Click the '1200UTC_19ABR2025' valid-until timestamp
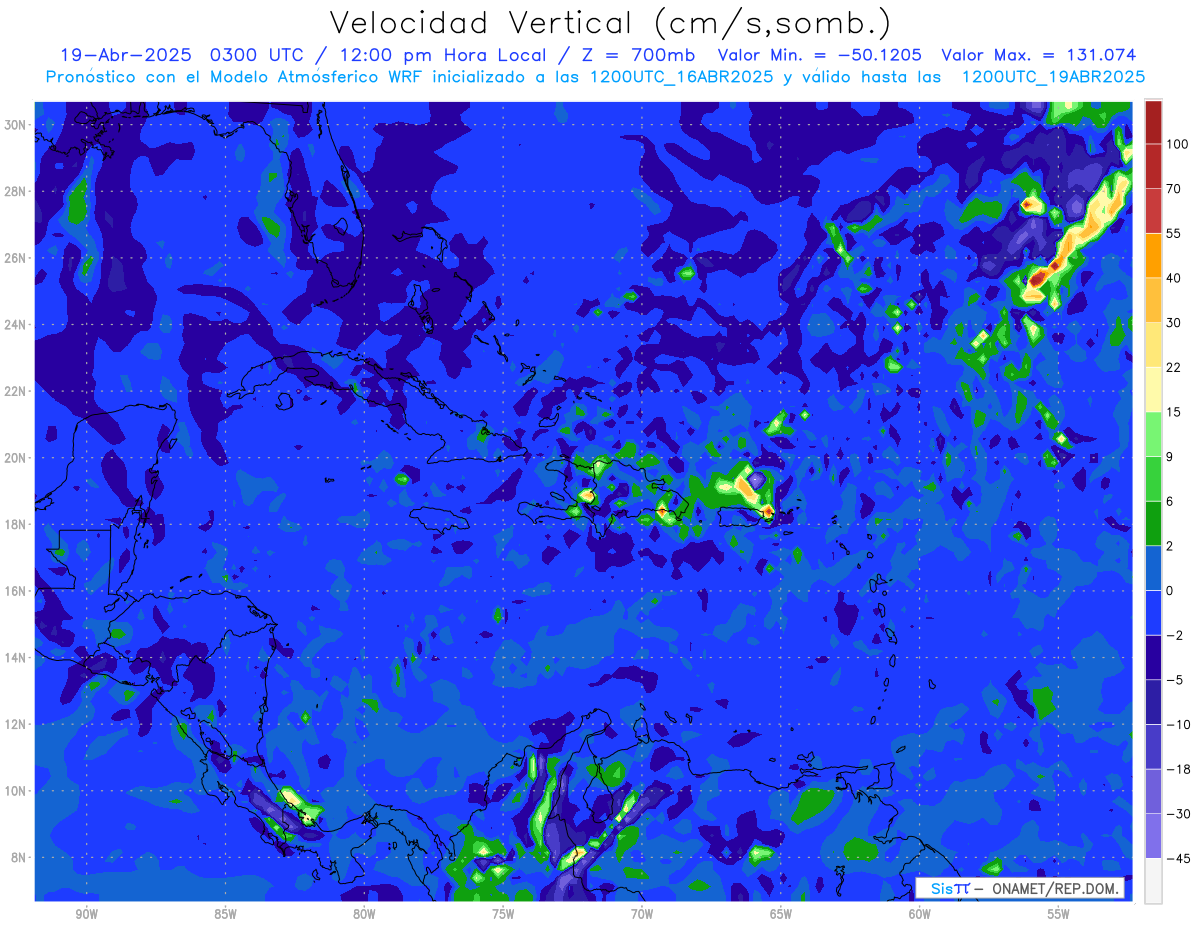Viewport: 1200px width, 927px height. pos(1053,77)
